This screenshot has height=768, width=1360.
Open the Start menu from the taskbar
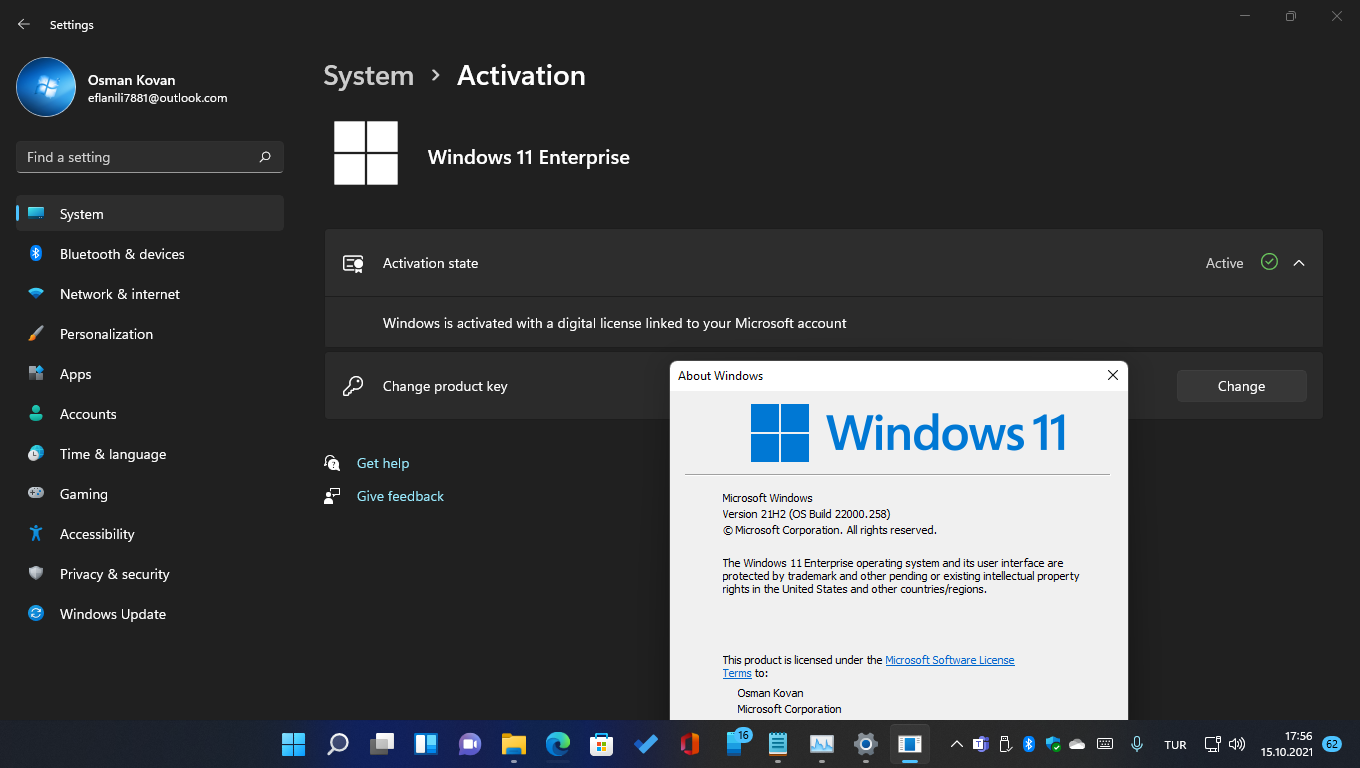click(x=293, y=744)
